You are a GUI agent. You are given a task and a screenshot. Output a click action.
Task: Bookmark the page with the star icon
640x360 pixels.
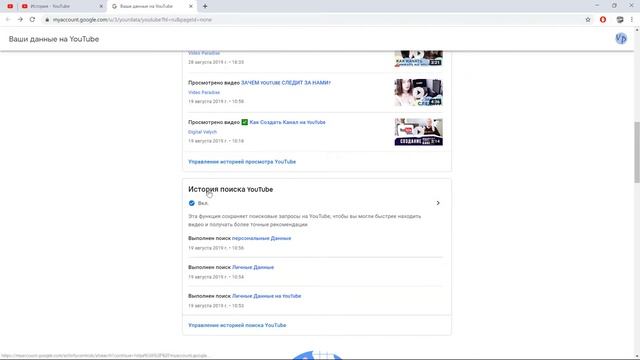[x=588, y=20]
